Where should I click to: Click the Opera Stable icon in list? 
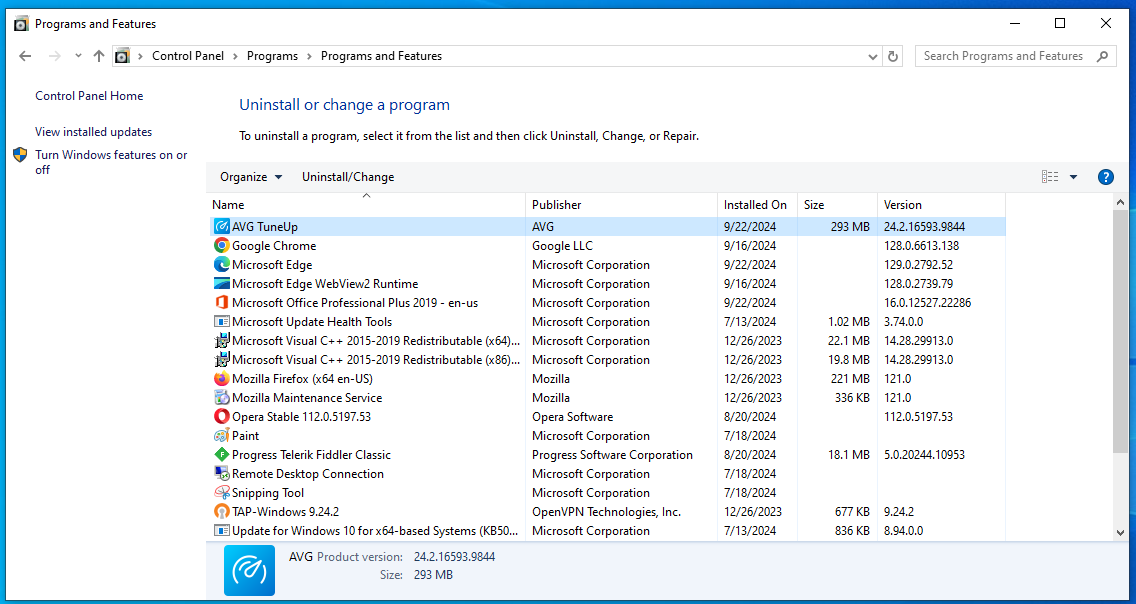pos(222,416)
